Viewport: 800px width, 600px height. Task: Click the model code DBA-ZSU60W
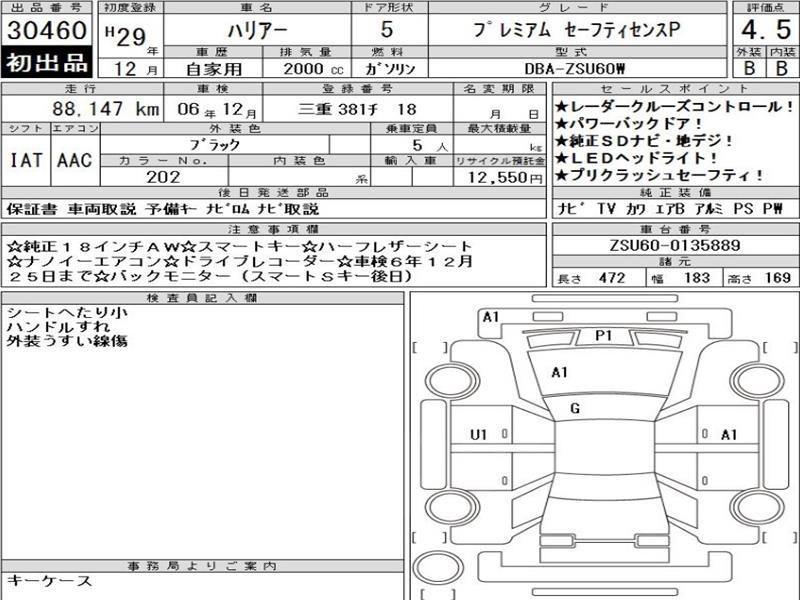tap(575, 69)
